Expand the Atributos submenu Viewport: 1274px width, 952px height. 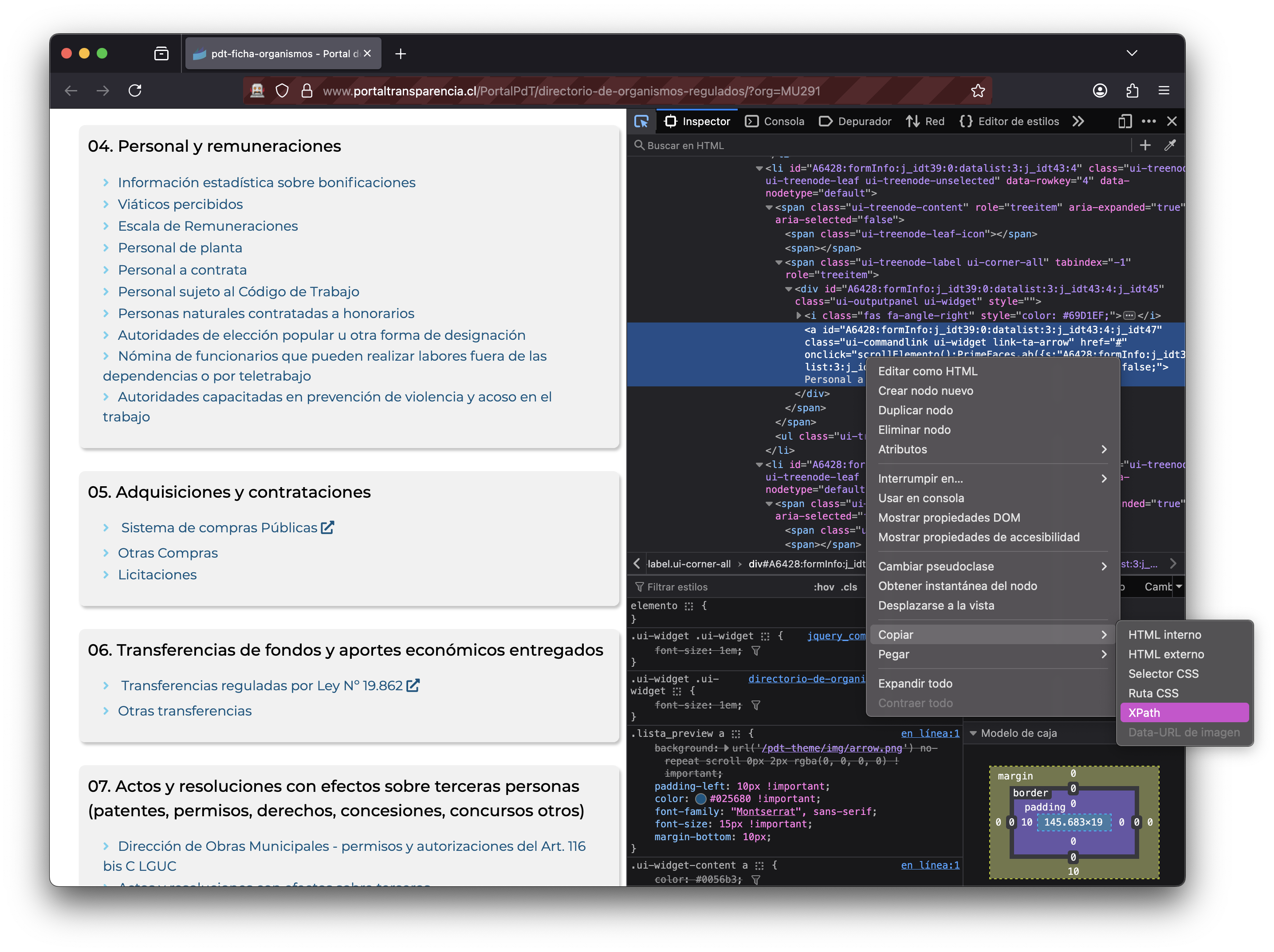point(993,450)
